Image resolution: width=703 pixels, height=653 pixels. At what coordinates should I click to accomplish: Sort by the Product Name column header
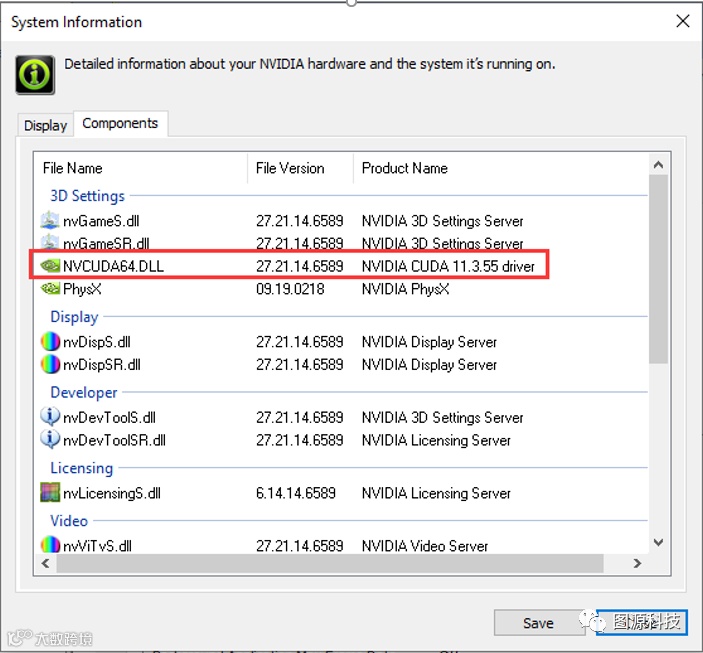[404, 168]
